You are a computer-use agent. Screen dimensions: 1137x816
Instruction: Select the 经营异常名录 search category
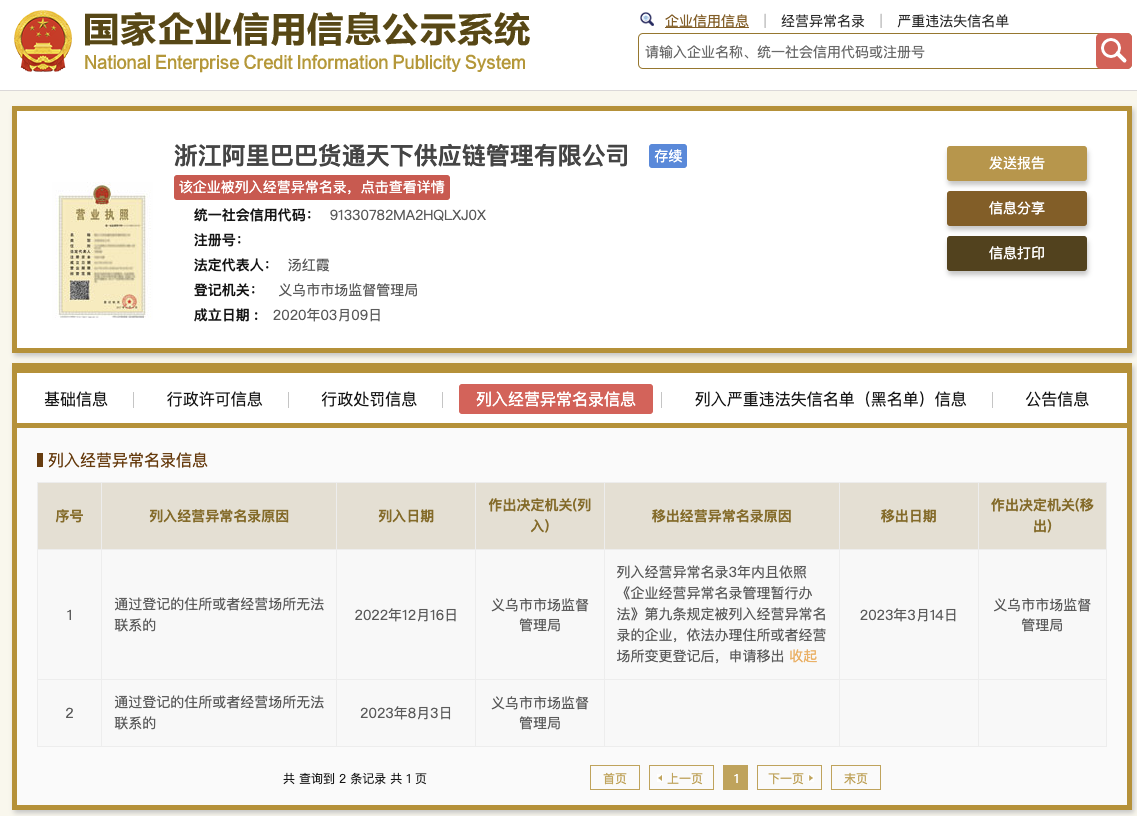point(822,21)
